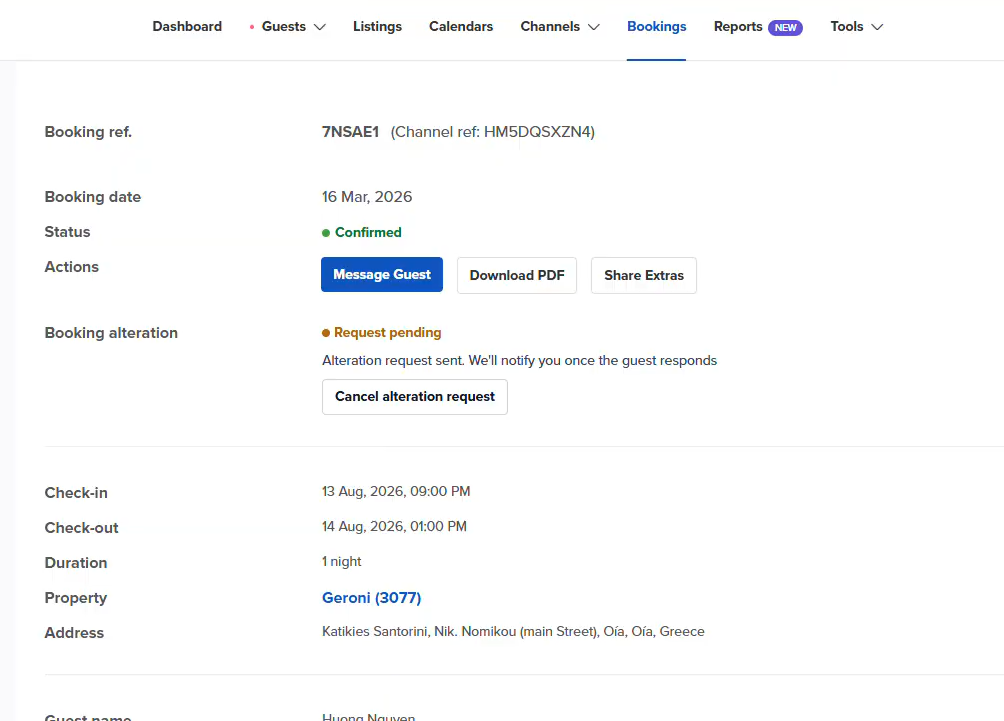This screenshot has height=721, width=1004.
Task: Download the booking PDF
Action: pos(516,275)
